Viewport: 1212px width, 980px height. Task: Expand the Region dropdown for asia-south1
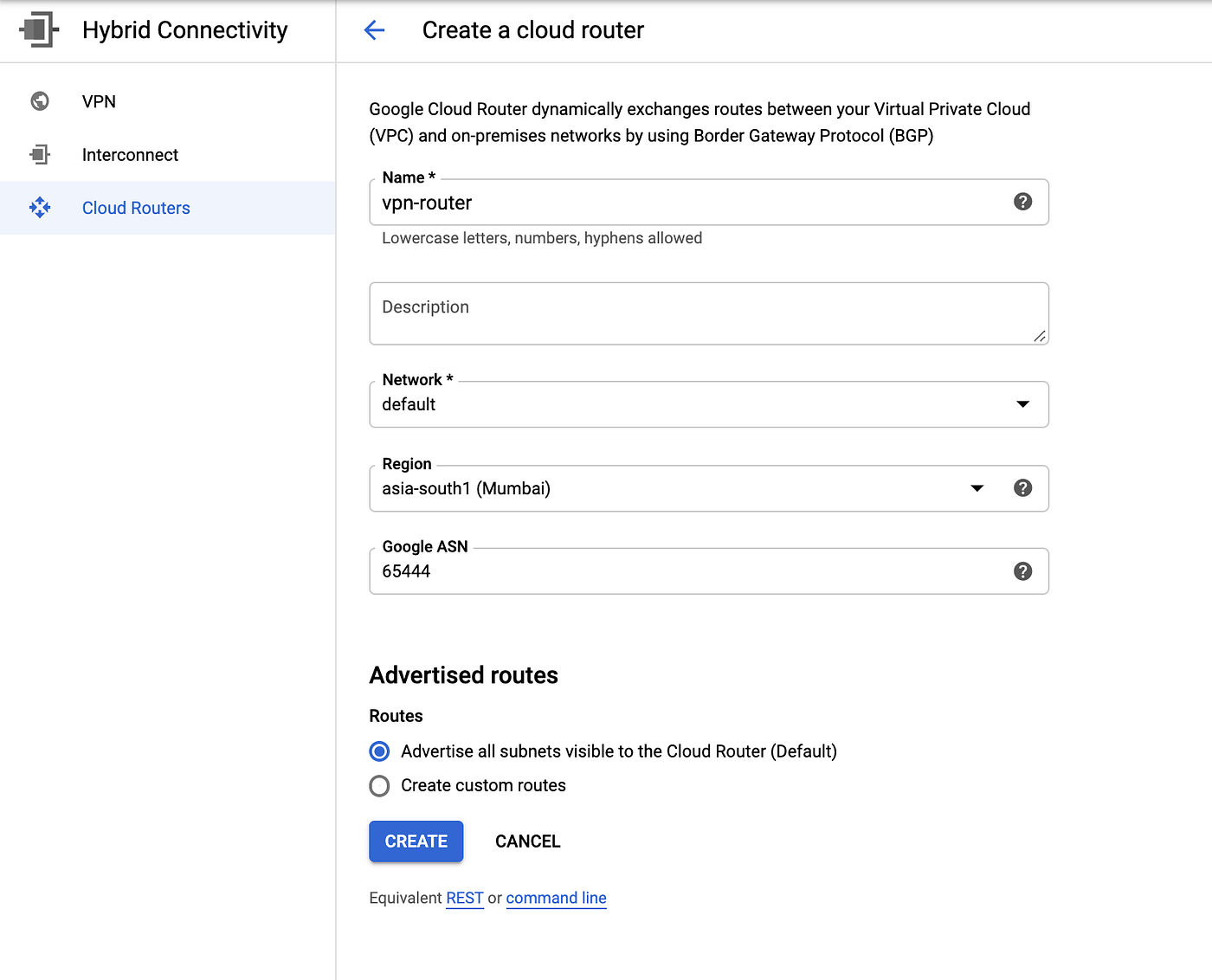(x=977, y=487)
